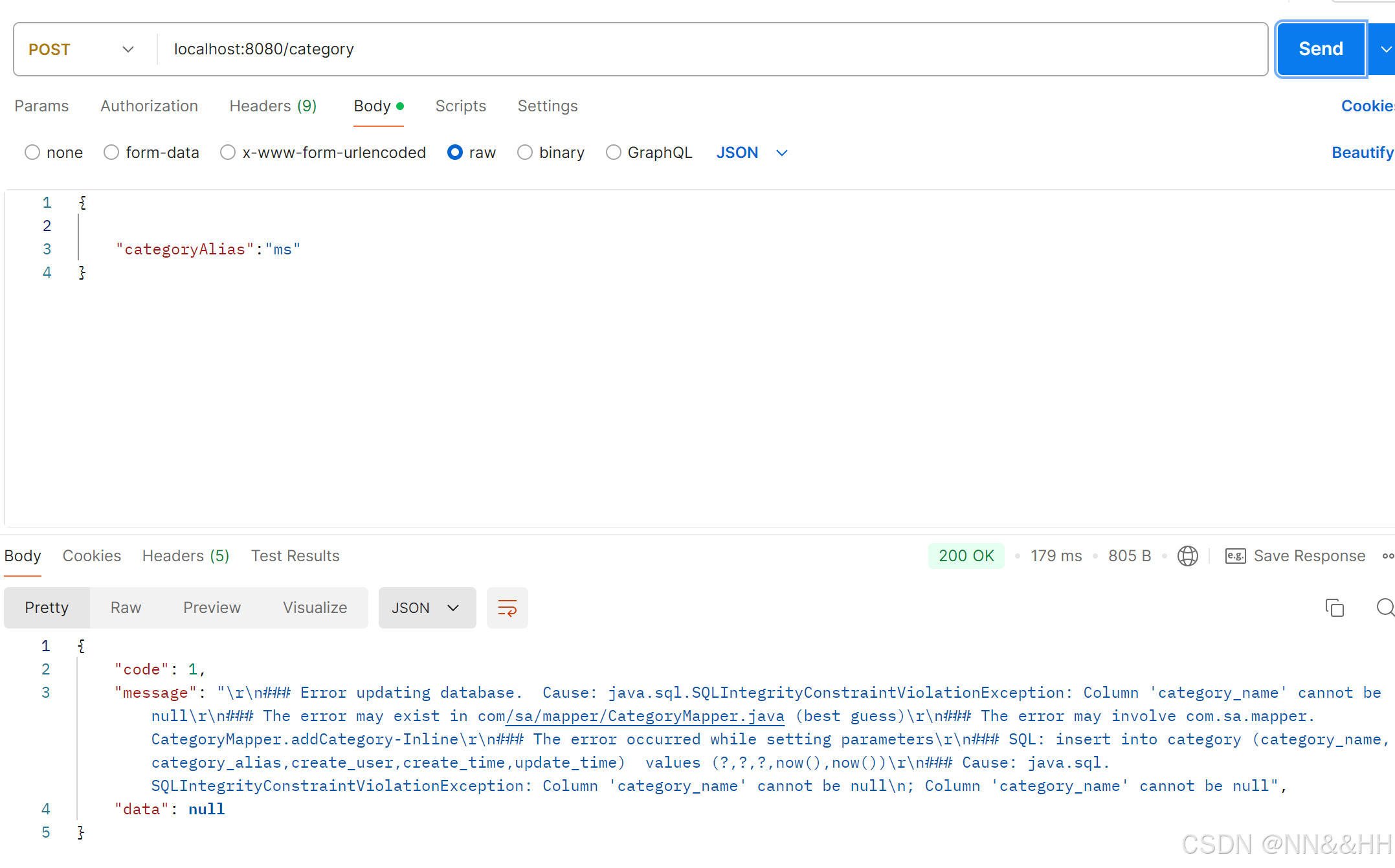Viewport: 1395px width, 868px height.
Task: Select the request Body tab
Action: (x=379, y=106)
